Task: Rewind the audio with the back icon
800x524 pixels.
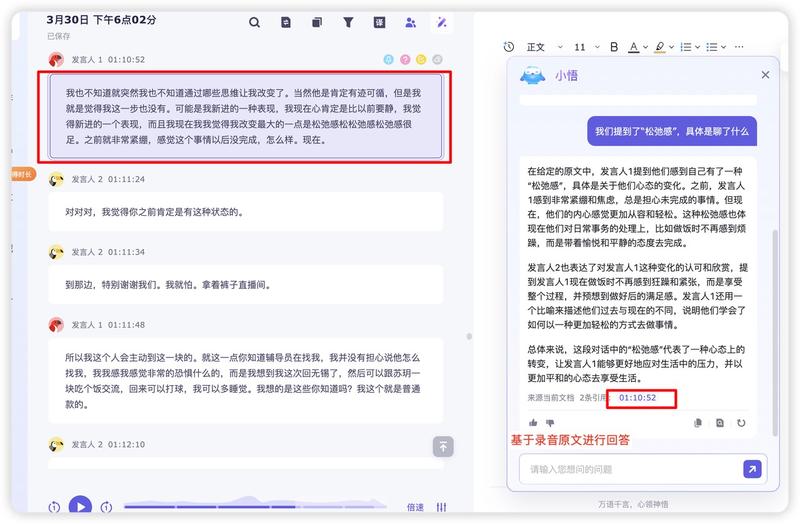Action: (54, 507)
